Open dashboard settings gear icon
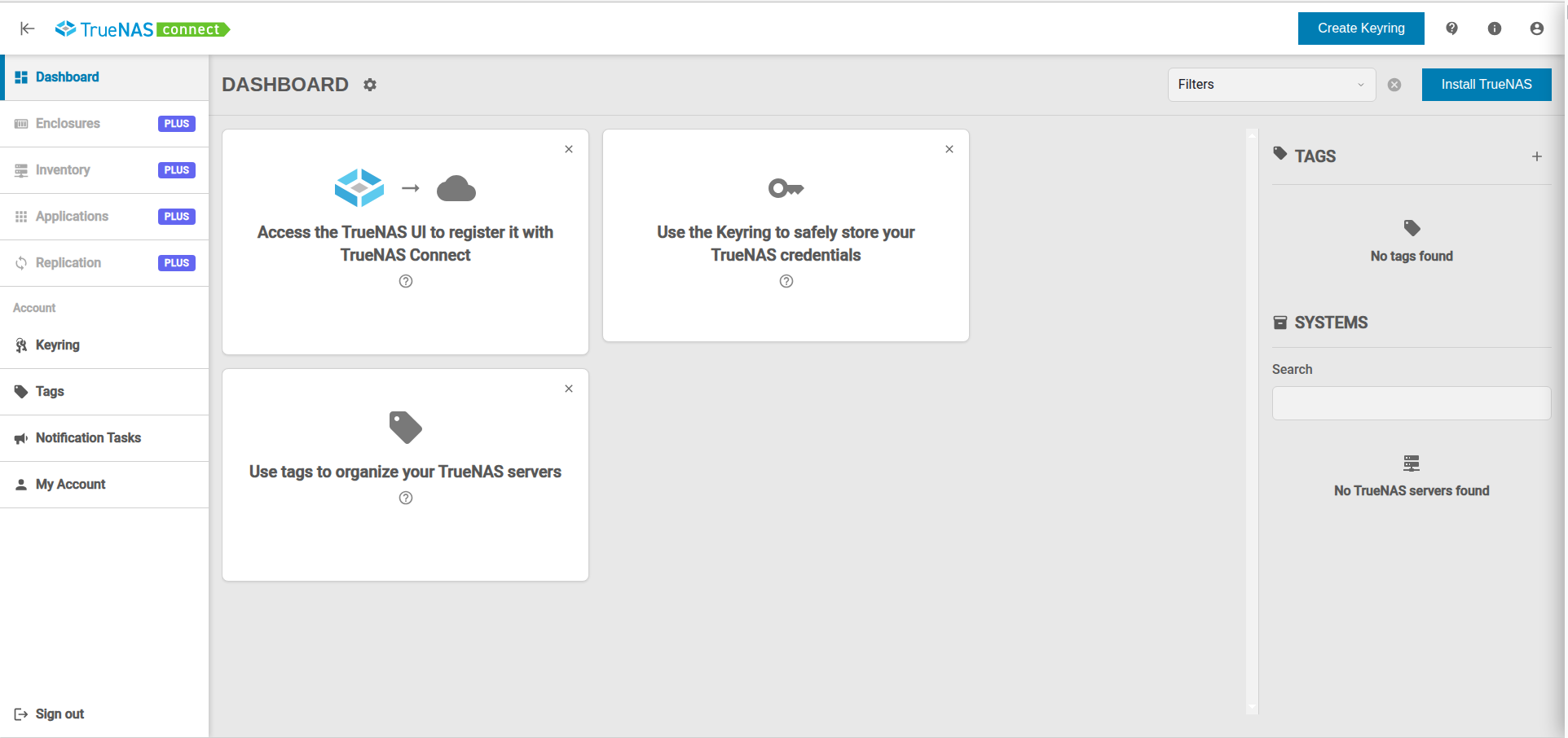Viewport: 1568px width, 738px height. 370,85
